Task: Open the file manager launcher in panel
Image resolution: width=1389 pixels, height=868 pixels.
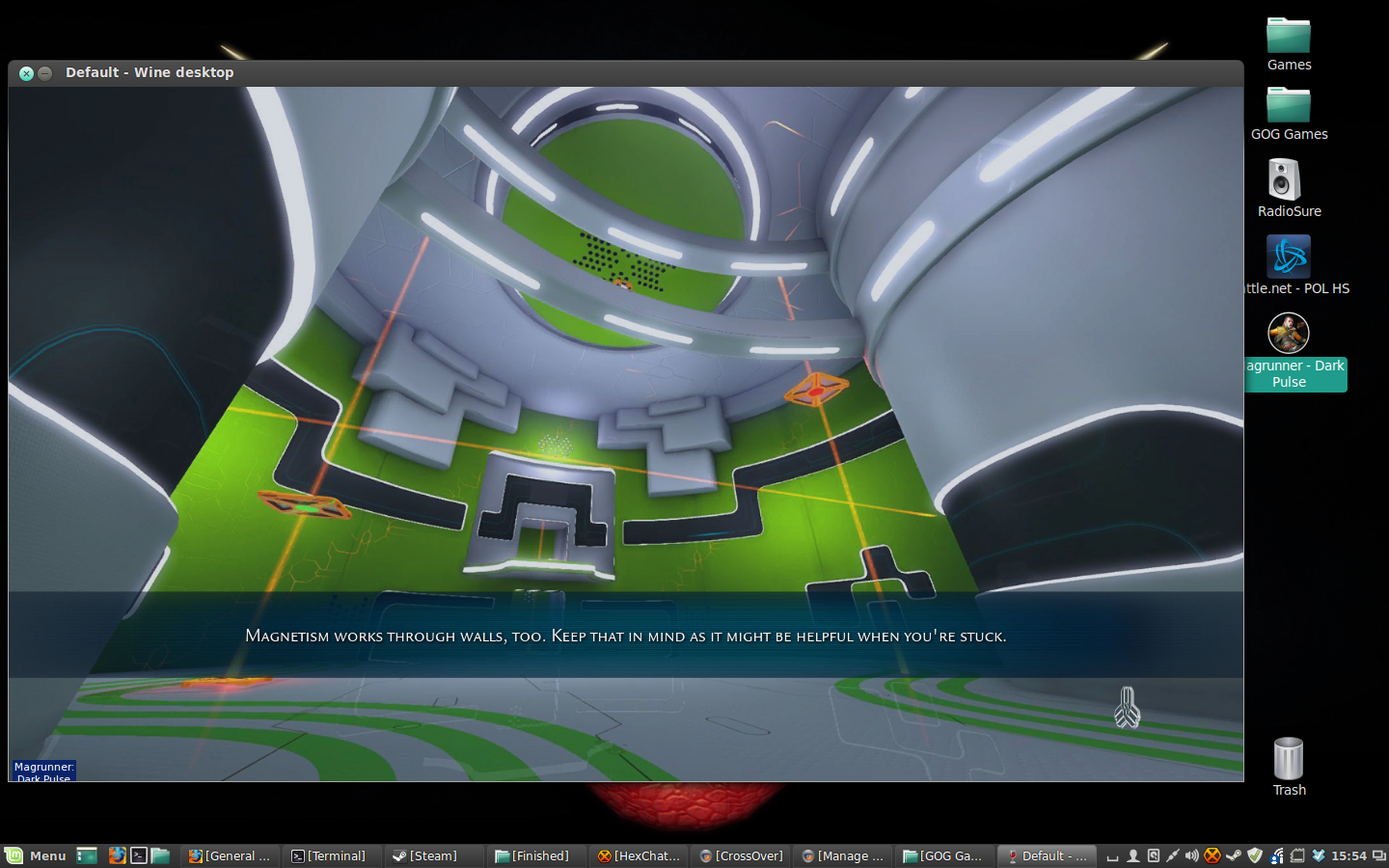Action: click(160, 855)
